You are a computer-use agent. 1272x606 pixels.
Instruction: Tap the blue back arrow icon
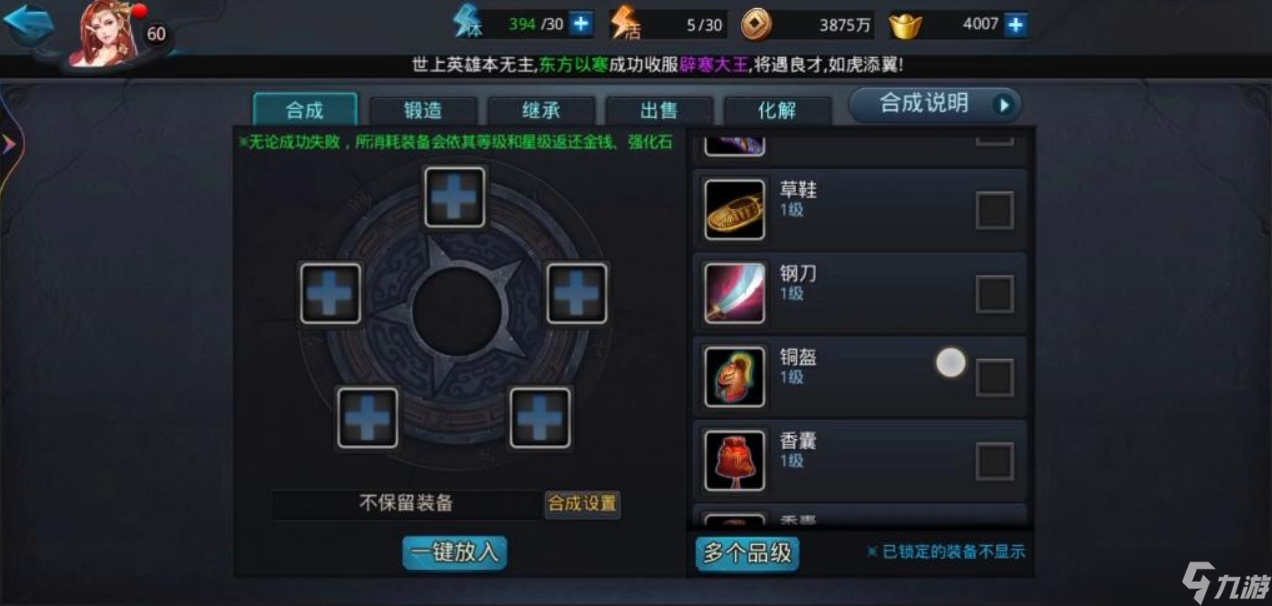tap(28, 25)
